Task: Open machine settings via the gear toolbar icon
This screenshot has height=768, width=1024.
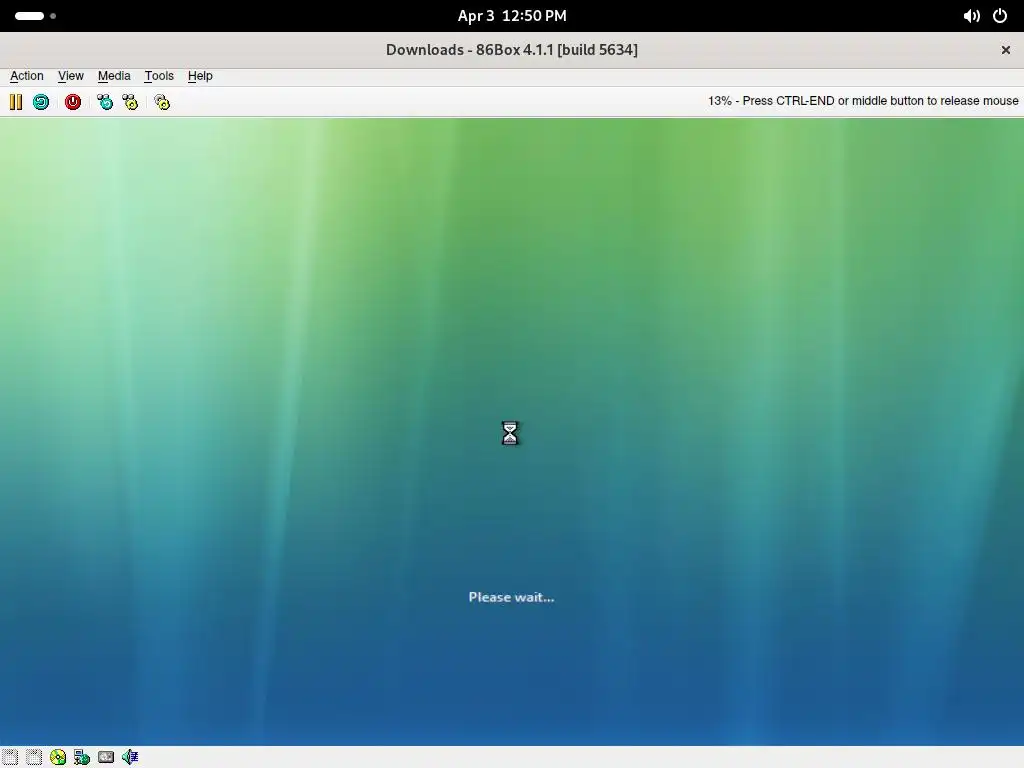Action: tap(162, 102)
